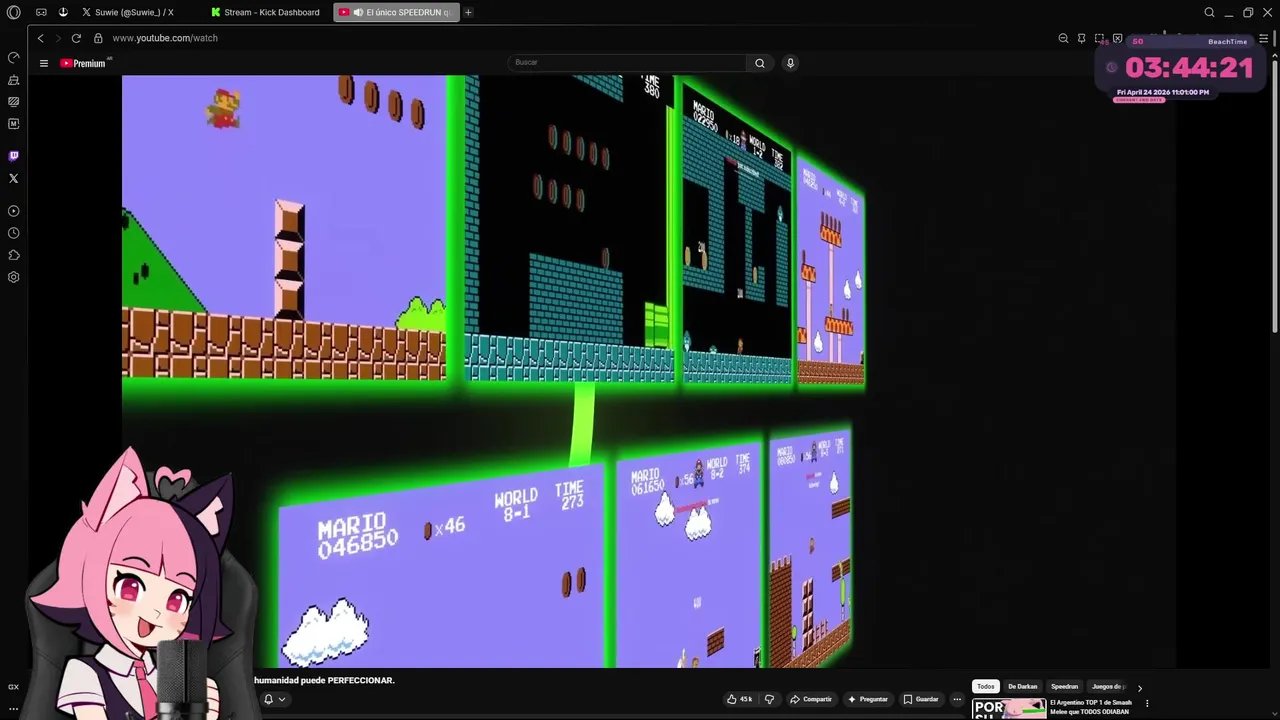Open the browser tab search magnifier
Viewport: 1280px width, 720px height.
point(1209,12)
